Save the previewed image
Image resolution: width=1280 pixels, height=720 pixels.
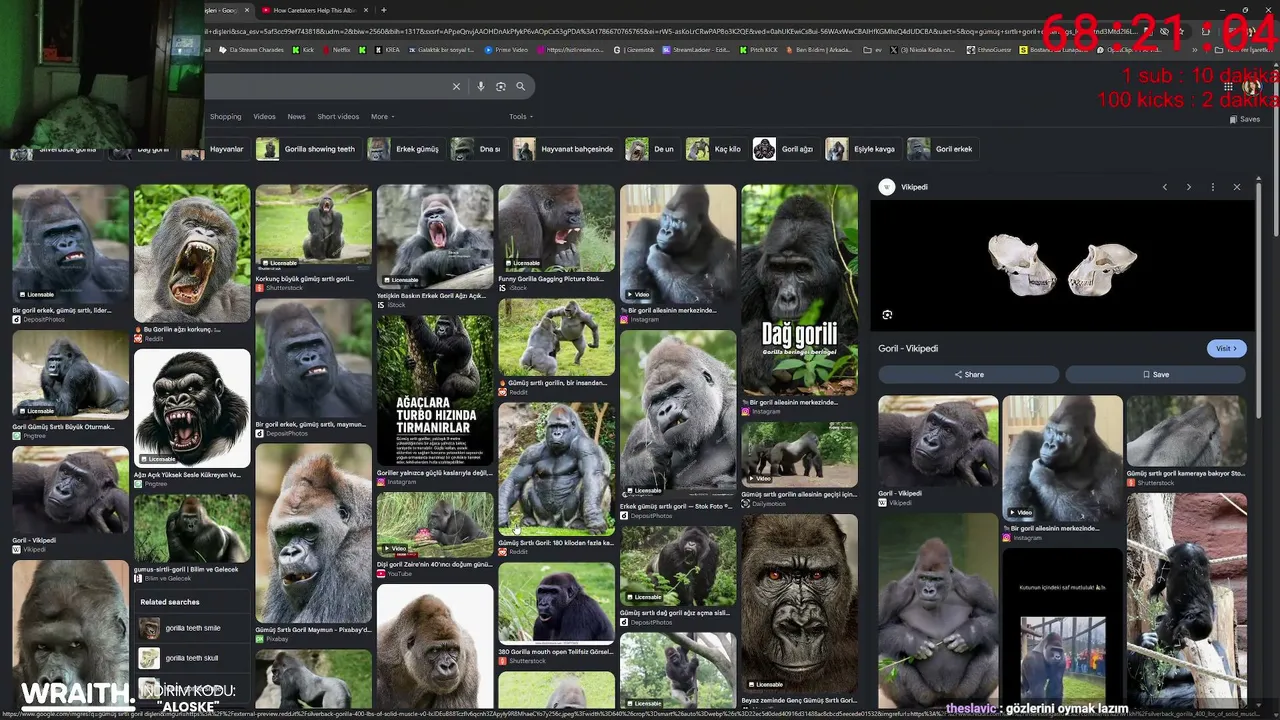click(x=1155, y=374)
